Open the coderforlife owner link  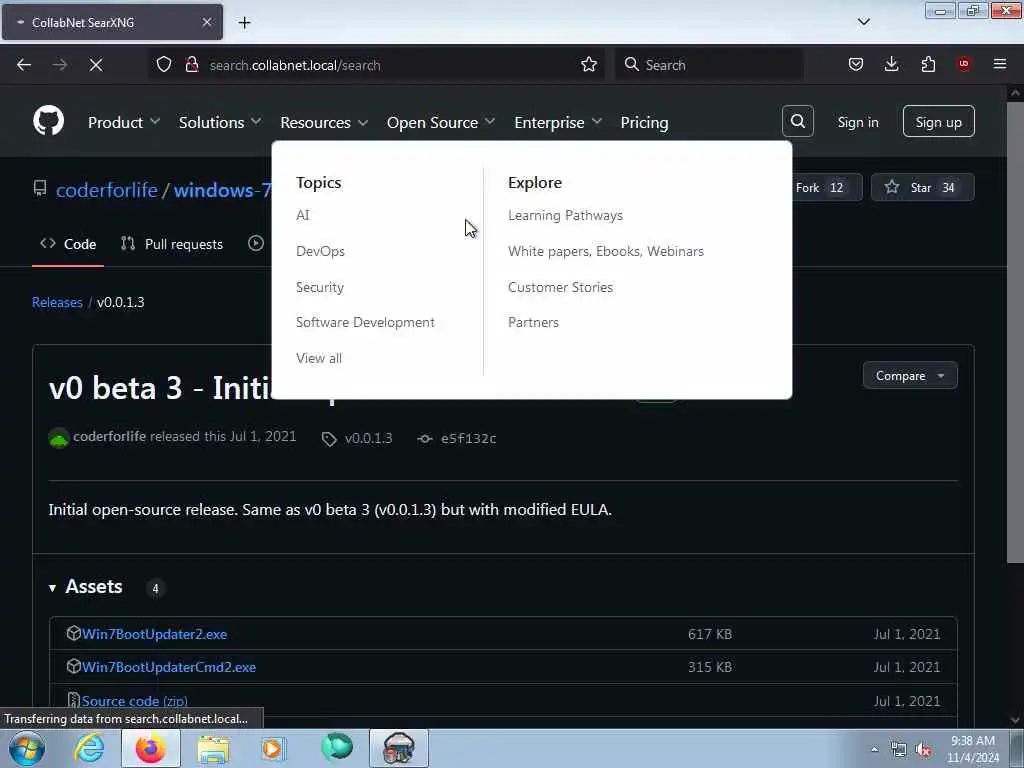106,189
